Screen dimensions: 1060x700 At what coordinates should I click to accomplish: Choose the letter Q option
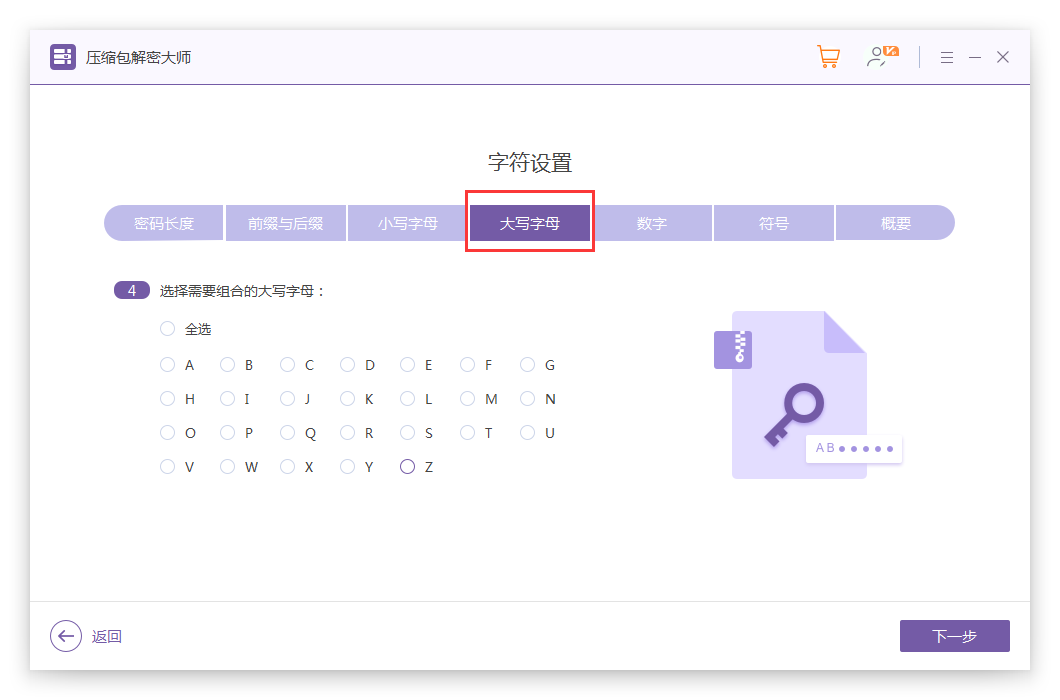tap(287, 433)
